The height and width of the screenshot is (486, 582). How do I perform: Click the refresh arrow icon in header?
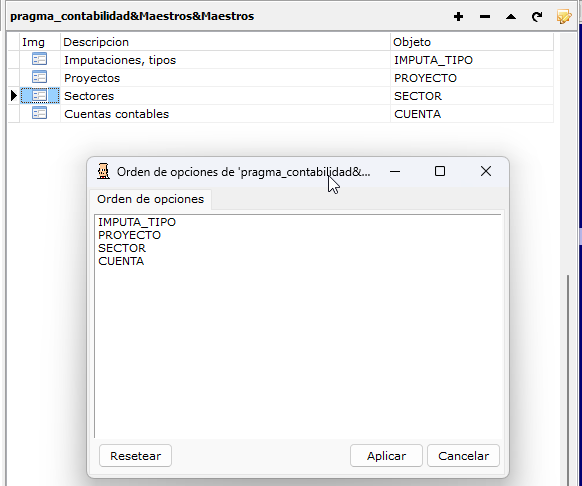point(537,17)
